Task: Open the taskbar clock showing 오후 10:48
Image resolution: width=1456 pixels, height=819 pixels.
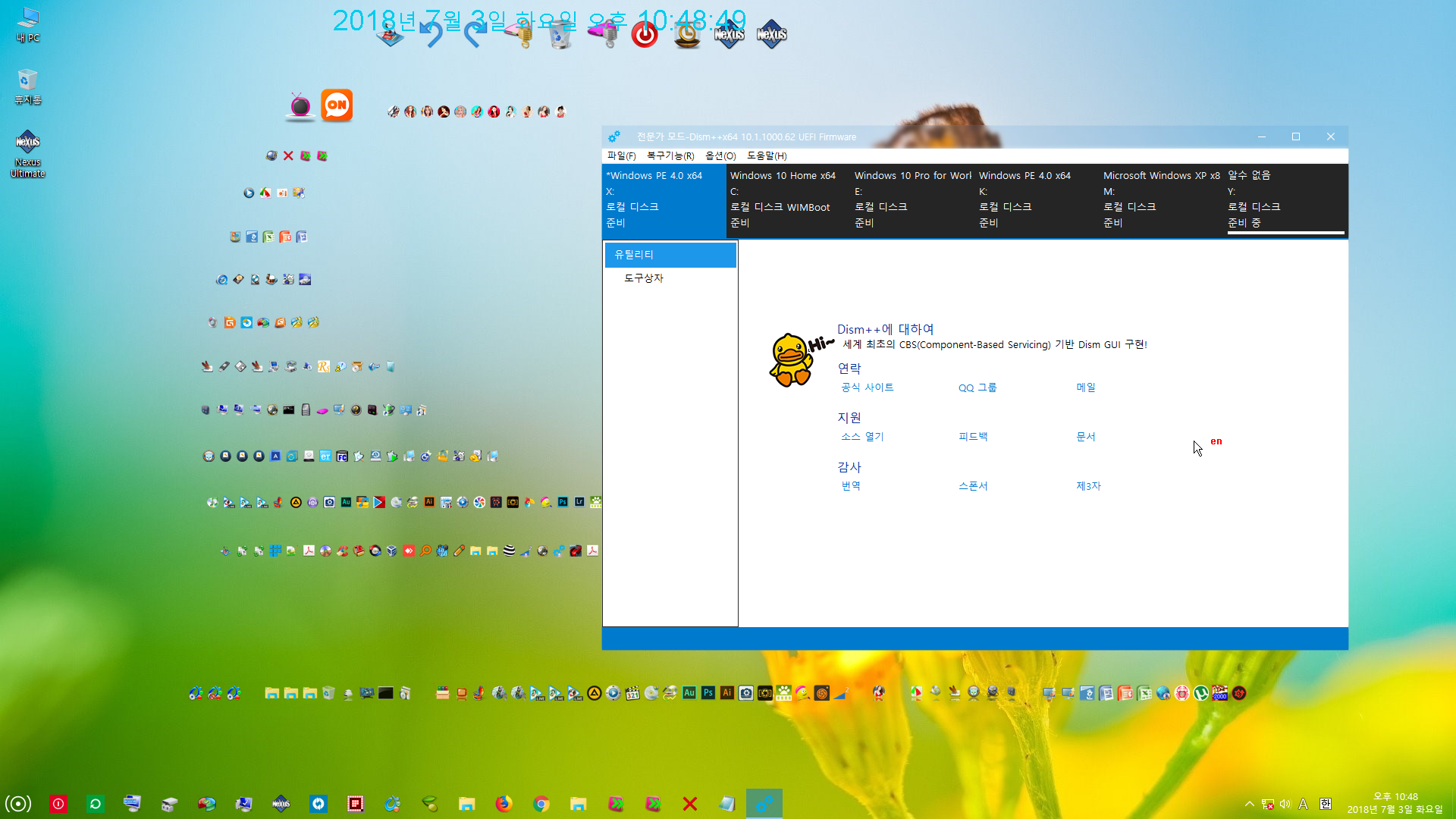Action: 1395,803
